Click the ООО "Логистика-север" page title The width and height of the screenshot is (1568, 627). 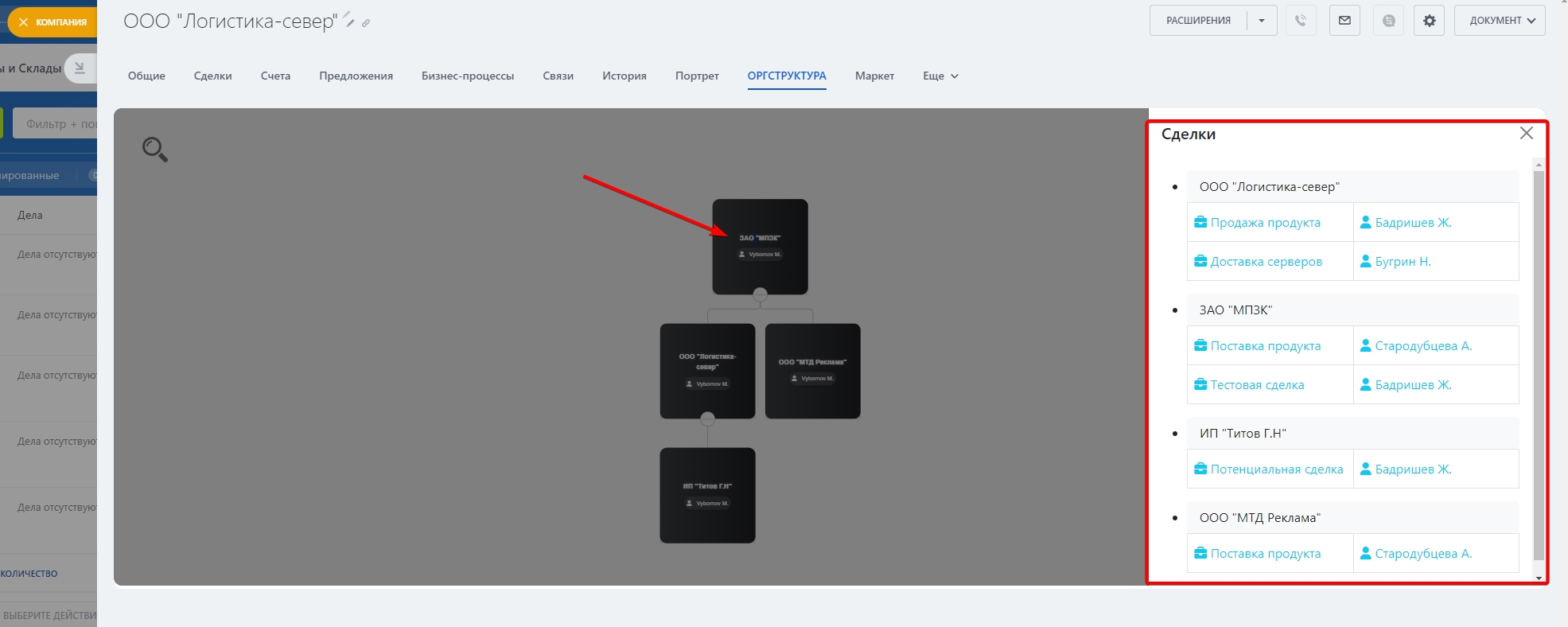(x=231, y=21)
